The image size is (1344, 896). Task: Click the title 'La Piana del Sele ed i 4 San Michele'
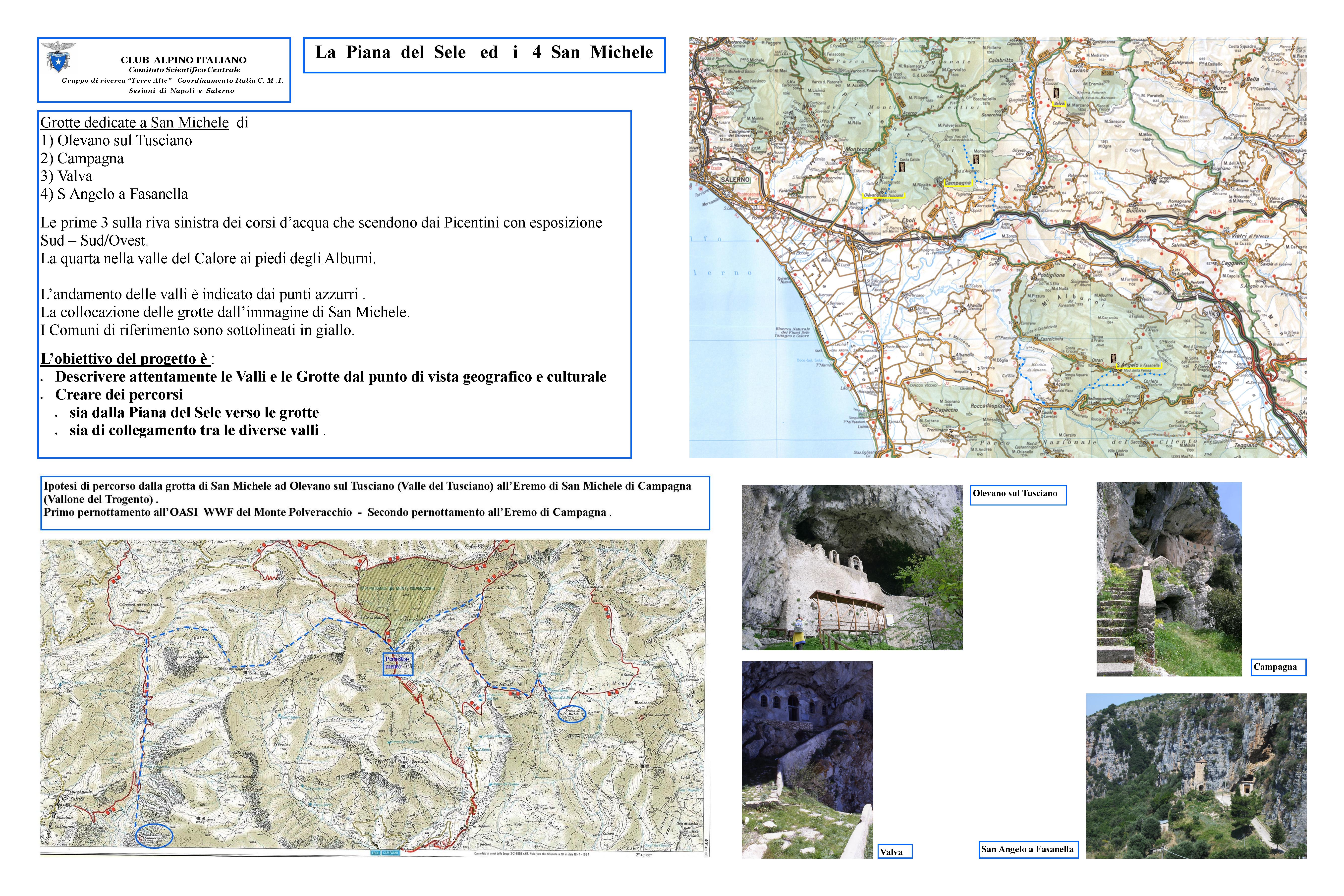[484, 53]
